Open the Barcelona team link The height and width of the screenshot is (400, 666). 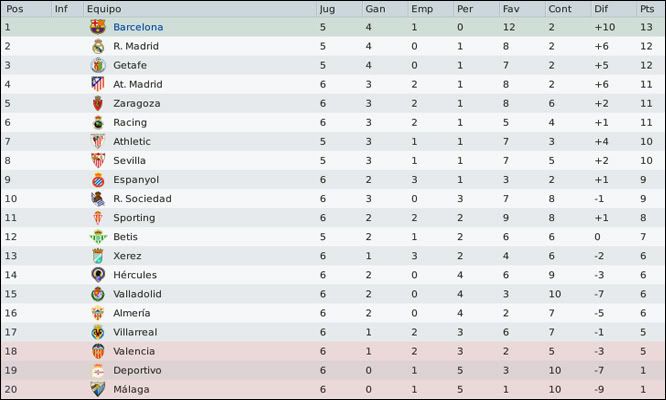pos(138,27)
